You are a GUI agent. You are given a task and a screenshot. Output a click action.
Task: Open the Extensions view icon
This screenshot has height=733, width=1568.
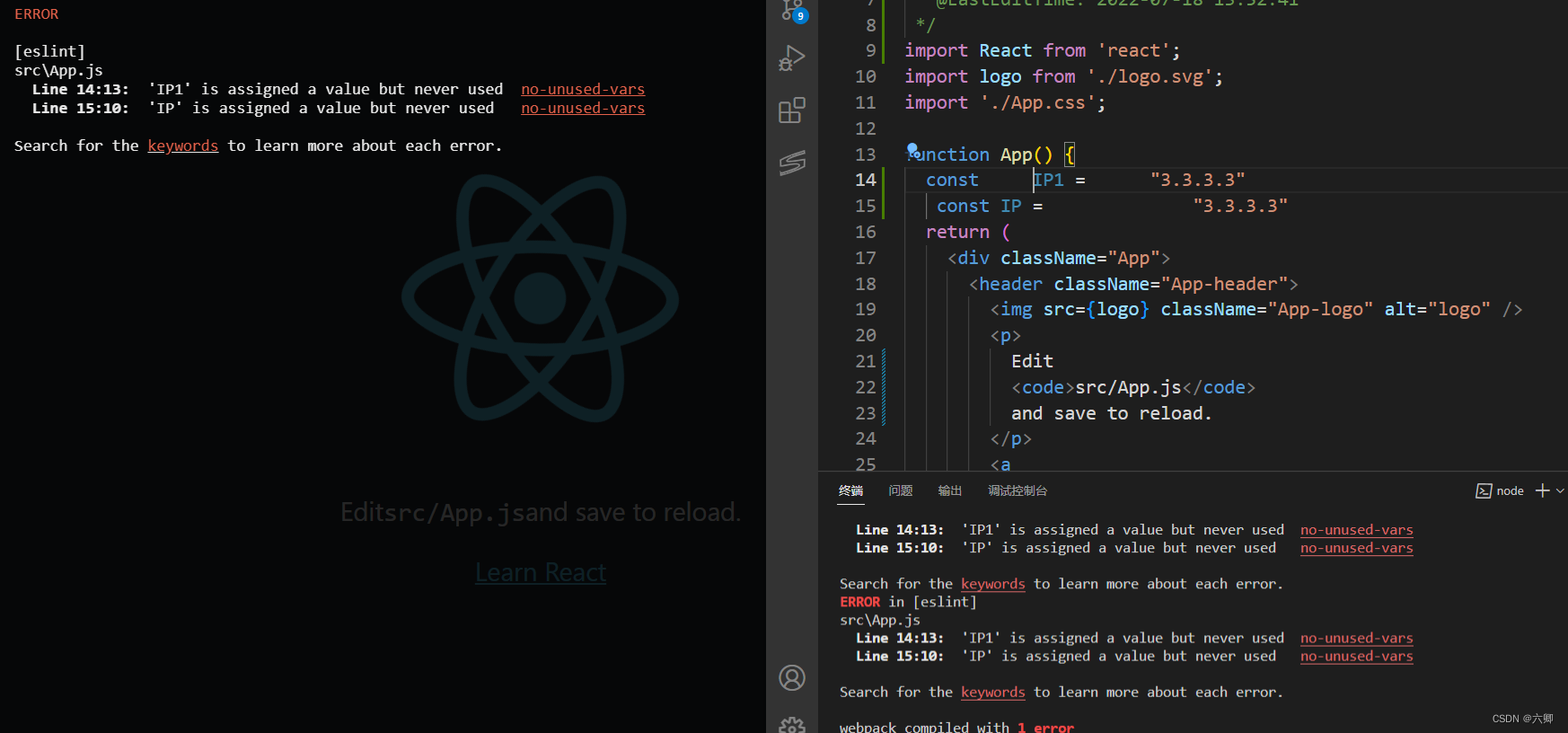tap(792, 110)
